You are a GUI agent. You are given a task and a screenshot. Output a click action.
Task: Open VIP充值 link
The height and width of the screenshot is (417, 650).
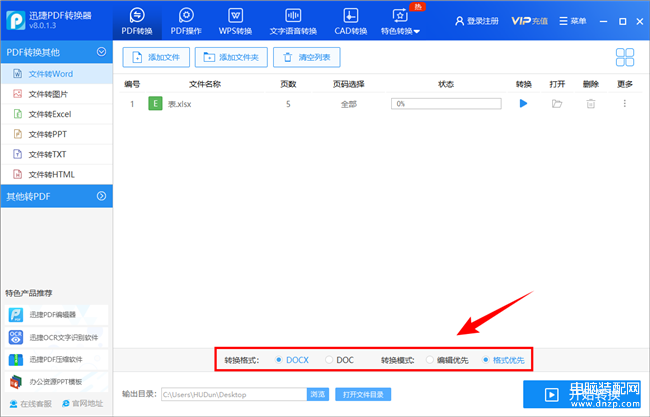tap(529, 21)
